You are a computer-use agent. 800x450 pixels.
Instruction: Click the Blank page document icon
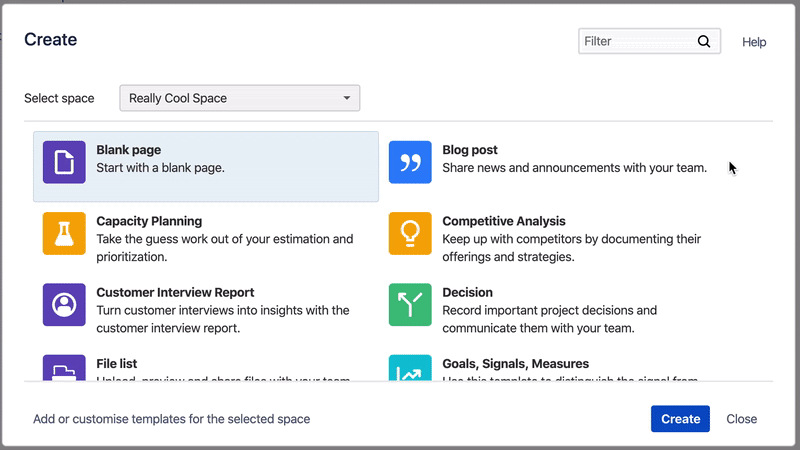[64, 162]
